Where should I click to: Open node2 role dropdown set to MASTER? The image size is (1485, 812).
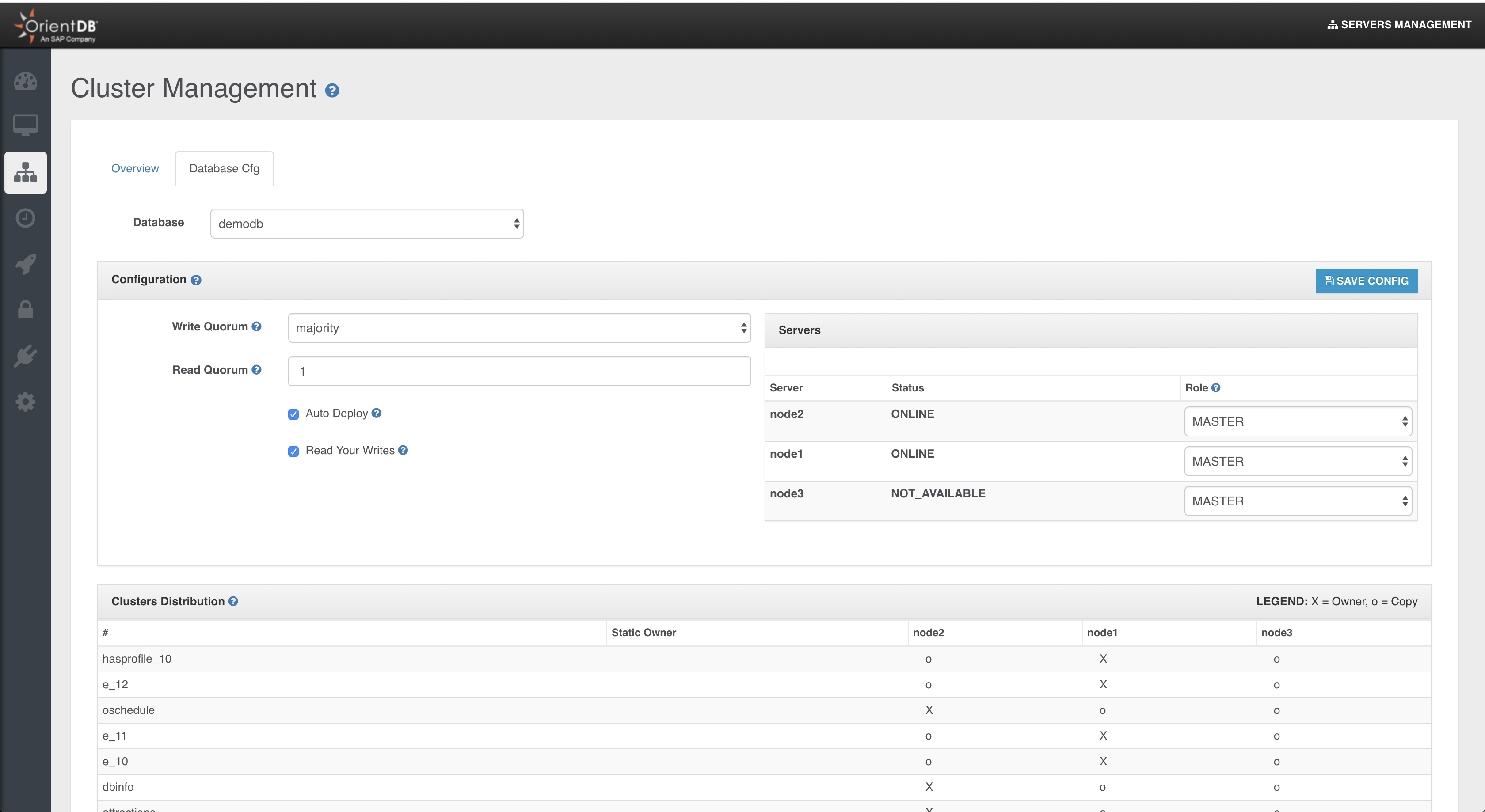pos(1298,421)
